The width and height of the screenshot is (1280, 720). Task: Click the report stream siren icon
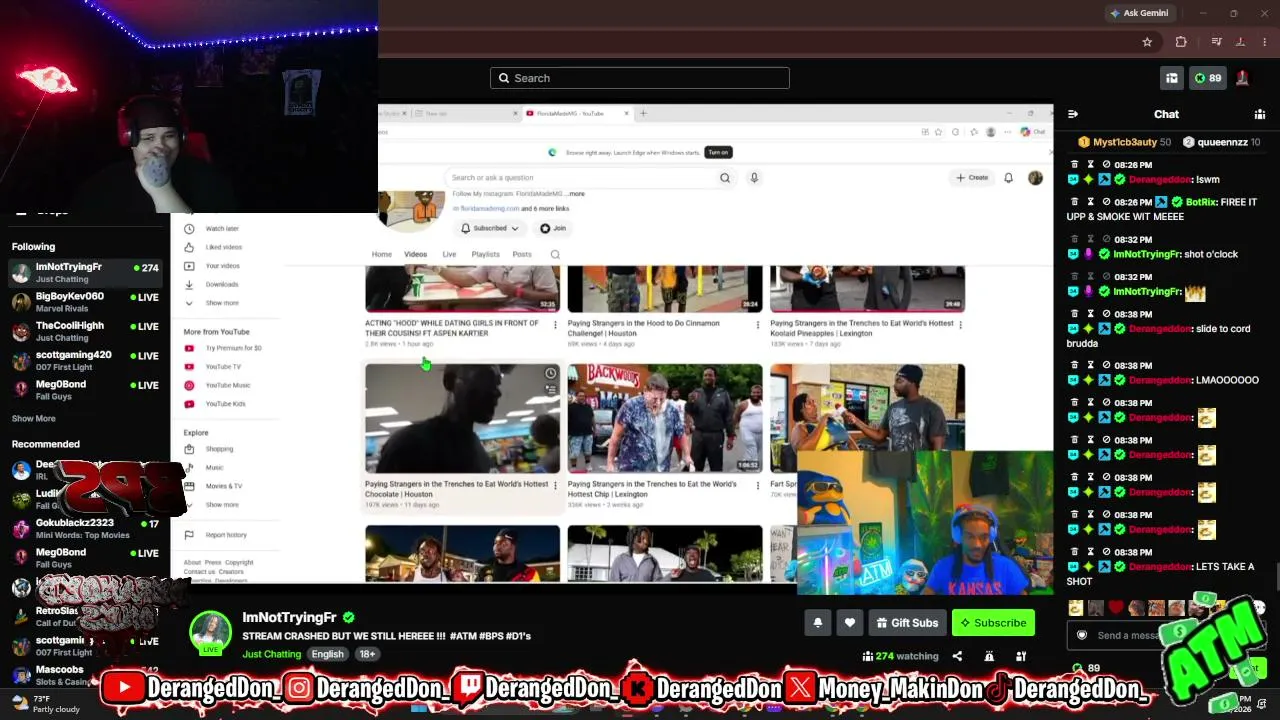click(x=989, y=656)
